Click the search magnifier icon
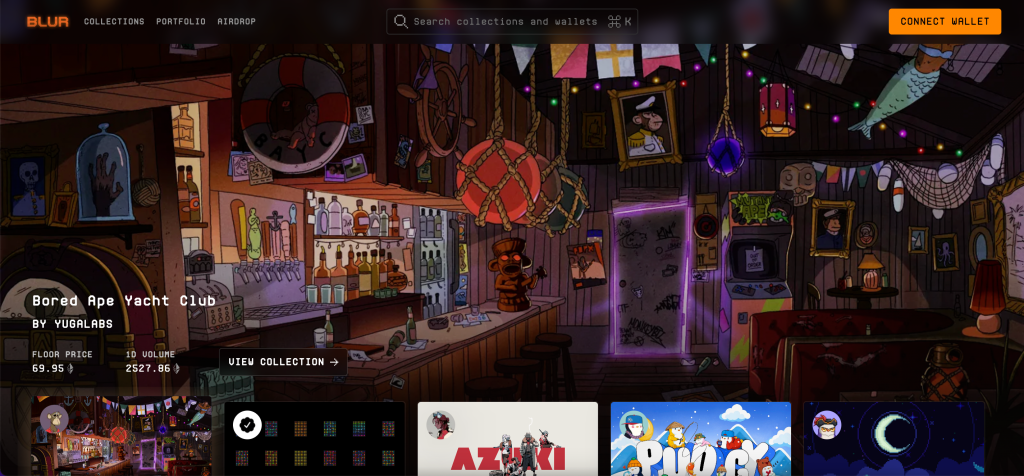 click(401, 22)
